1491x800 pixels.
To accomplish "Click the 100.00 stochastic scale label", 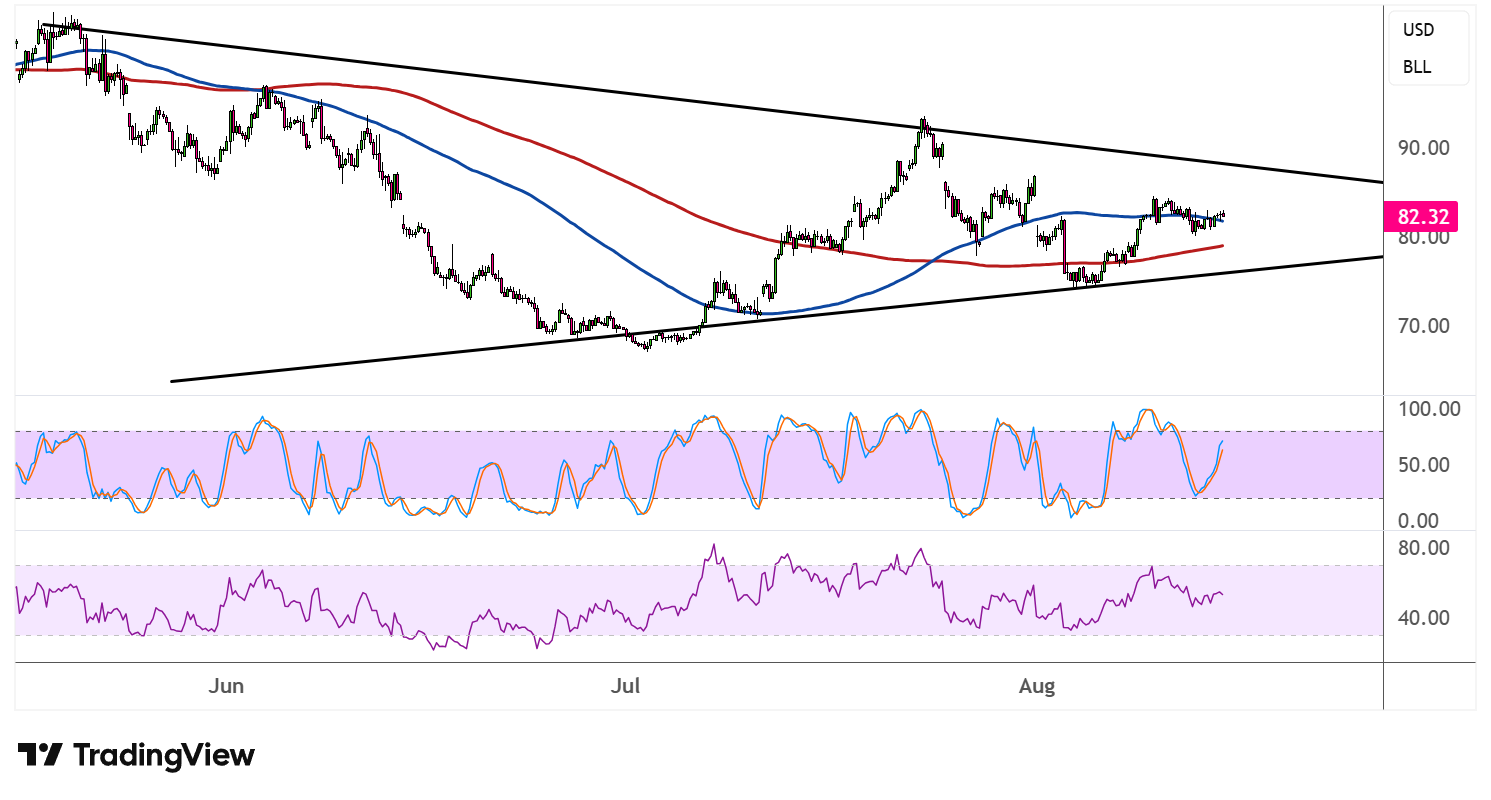I will click(x=1429, y=409).
